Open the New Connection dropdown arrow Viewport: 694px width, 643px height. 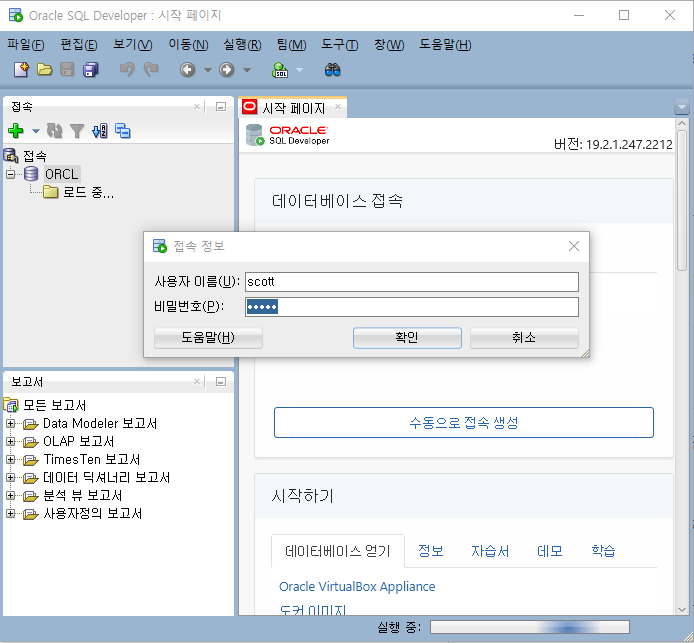tap(36, 131)
